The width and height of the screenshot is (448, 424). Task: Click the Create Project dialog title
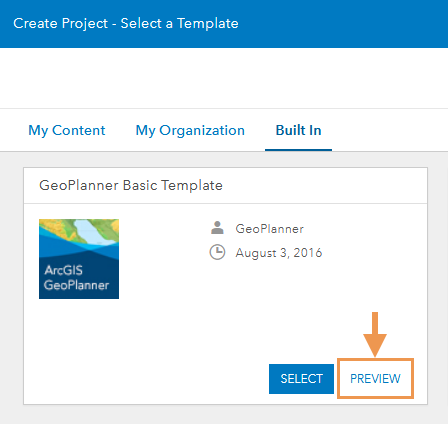point(126,23)
